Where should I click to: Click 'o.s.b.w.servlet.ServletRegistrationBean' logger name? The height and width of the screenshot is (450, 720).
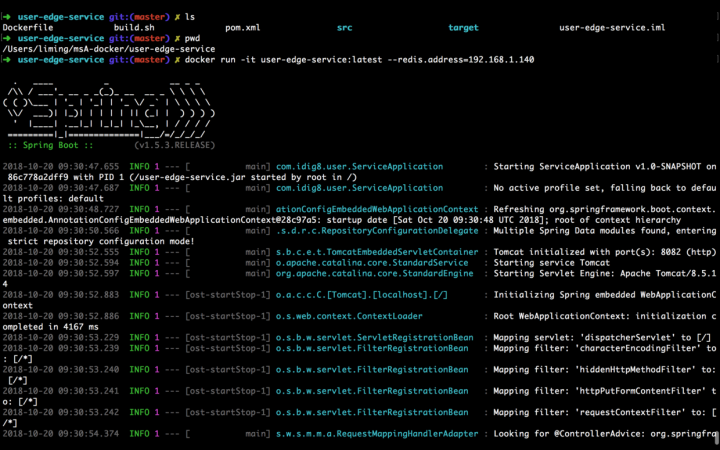[x=375, y=338]
